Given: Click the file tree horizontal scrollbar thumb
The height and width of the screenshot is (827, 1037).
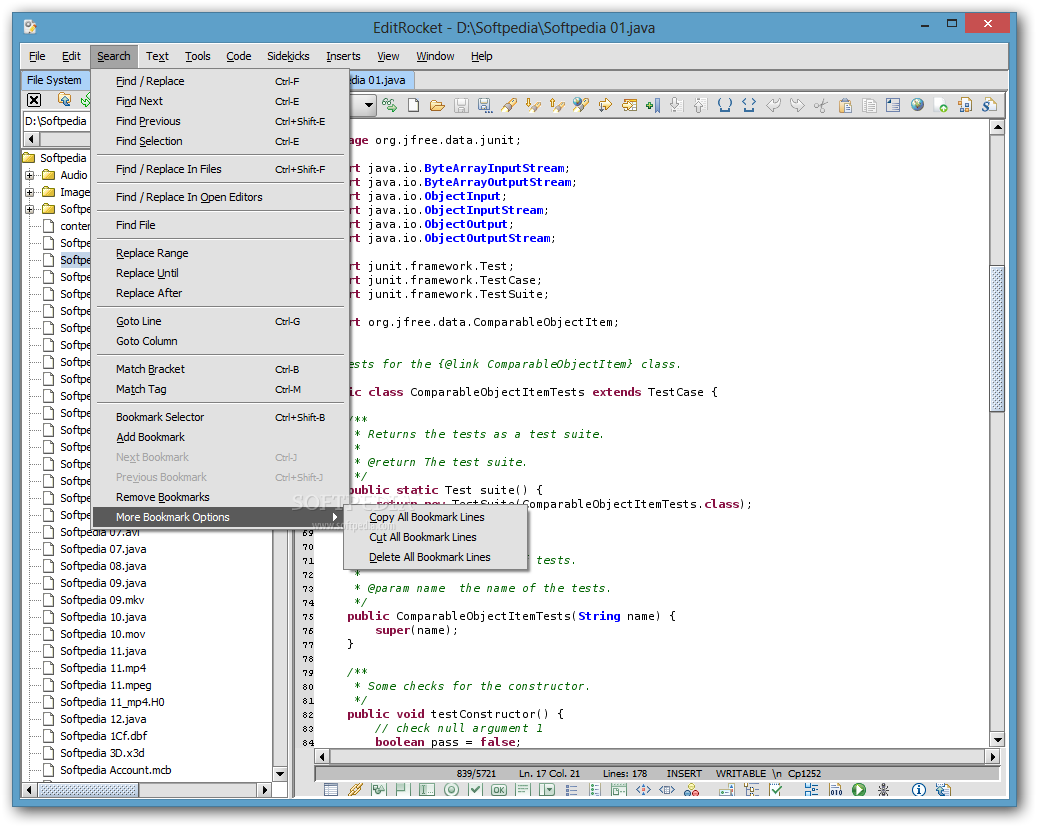Looking at the screenshot, I should (89, 789).
